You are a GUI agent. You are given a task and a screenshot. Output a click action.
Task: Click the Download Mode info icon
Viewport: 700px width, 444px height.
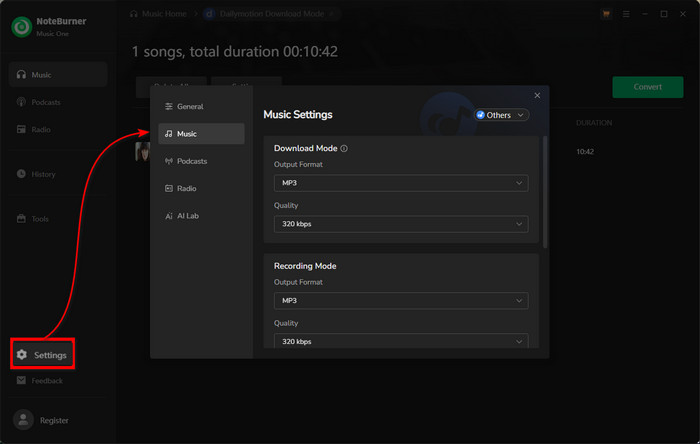click(x=344, y=149)
